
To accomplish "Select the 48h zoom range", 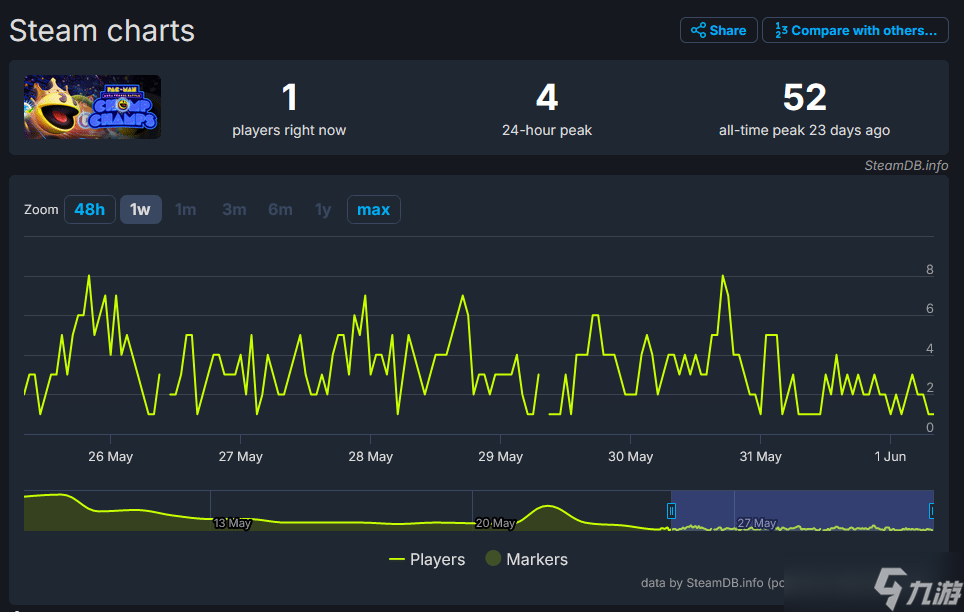I will pyautogui.click(x=89, y=209).
